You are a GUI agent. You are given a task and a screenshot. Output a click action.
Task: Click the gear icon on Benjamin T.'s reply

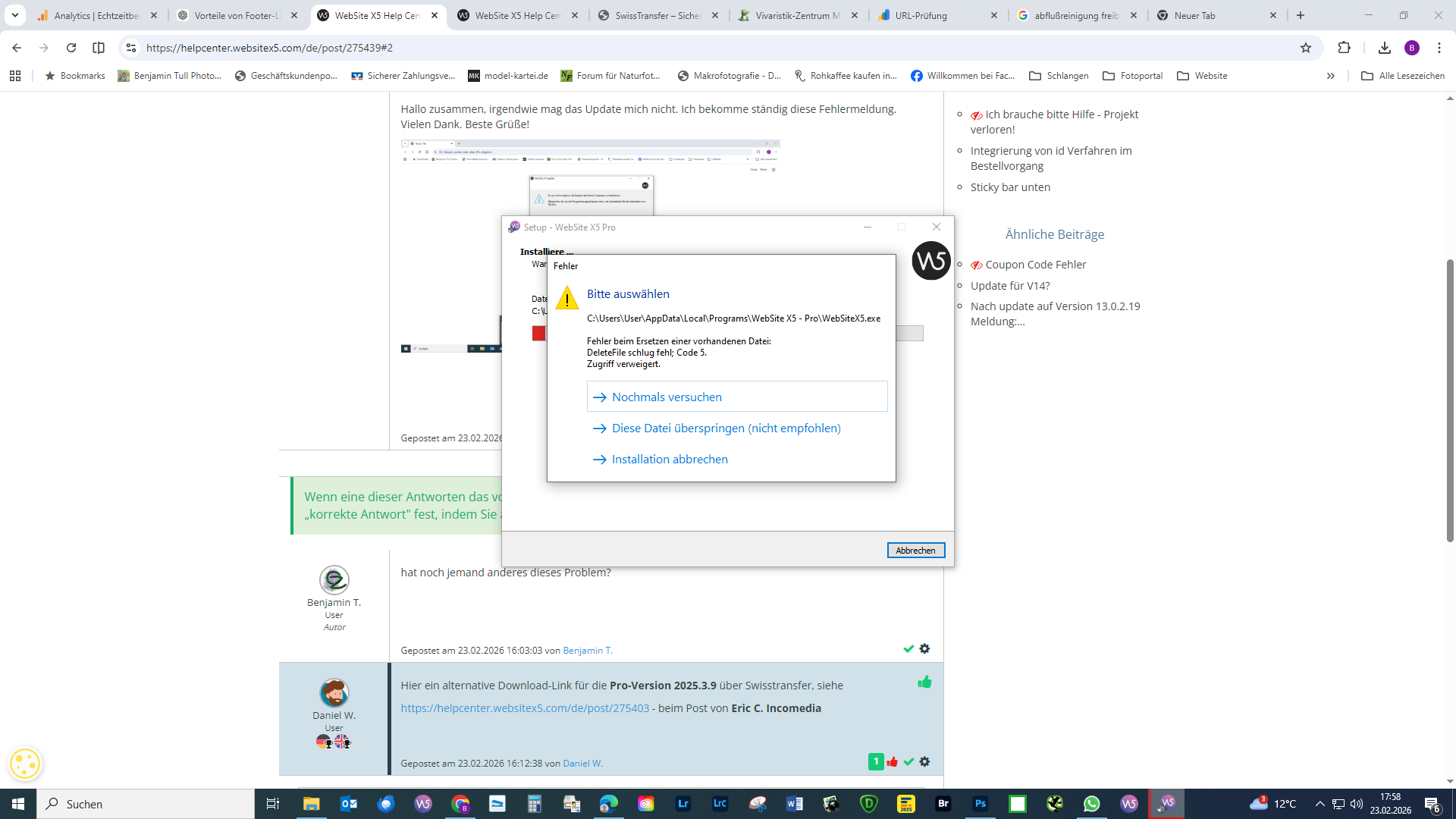click(x=924, y=649)
